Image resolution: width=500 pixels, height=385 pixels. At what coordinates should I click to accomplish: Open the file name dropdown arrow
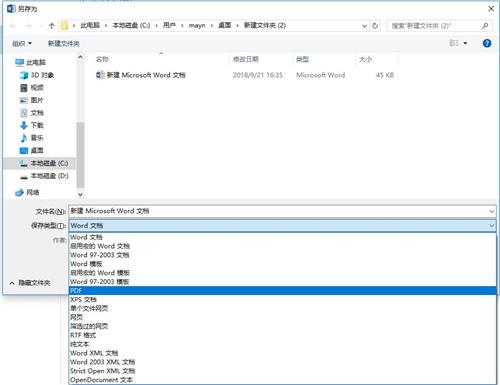click(x=491, y=211)
